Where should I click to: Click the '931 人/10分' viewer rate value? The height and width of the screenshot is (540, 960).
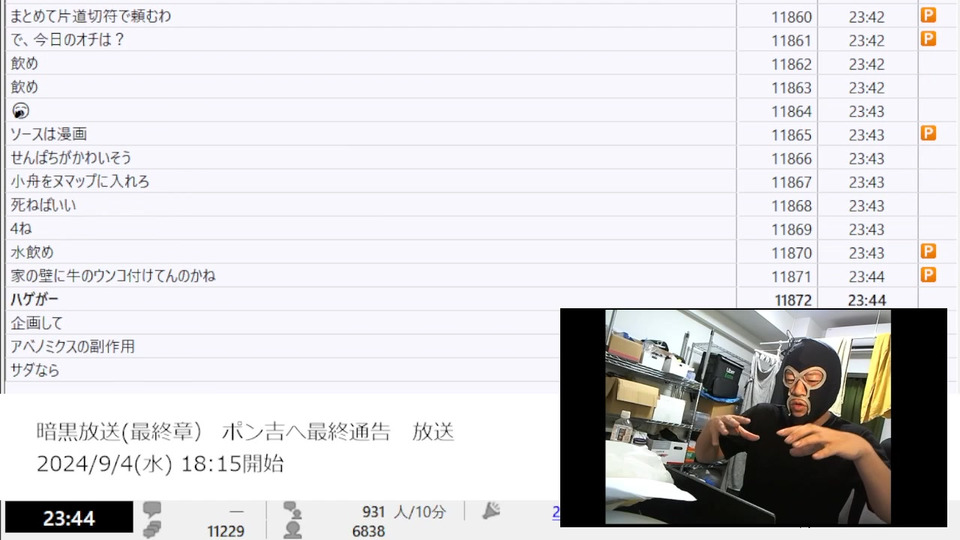(403, 511)
